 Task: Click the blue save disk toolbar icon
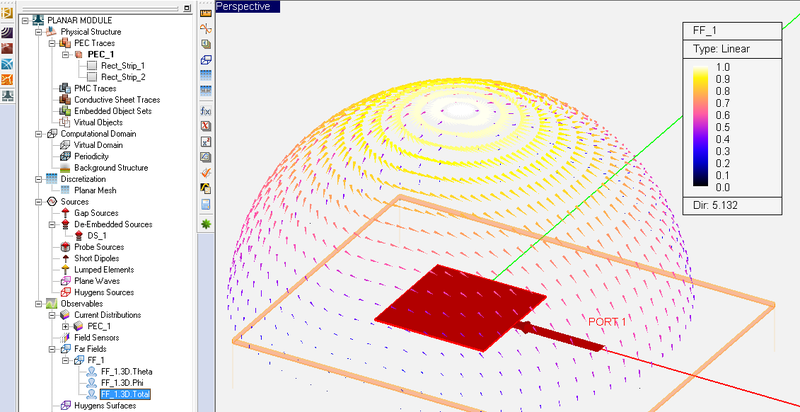205,204
